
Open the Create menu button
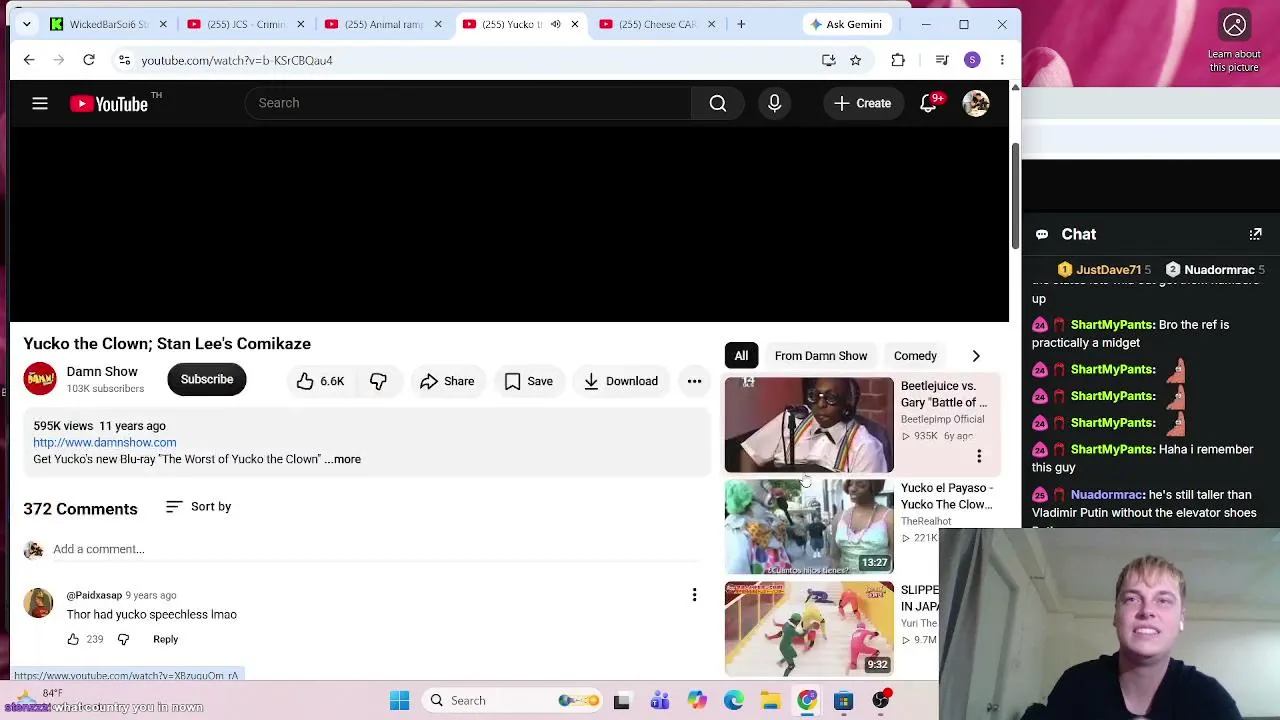tap(862, 103)
